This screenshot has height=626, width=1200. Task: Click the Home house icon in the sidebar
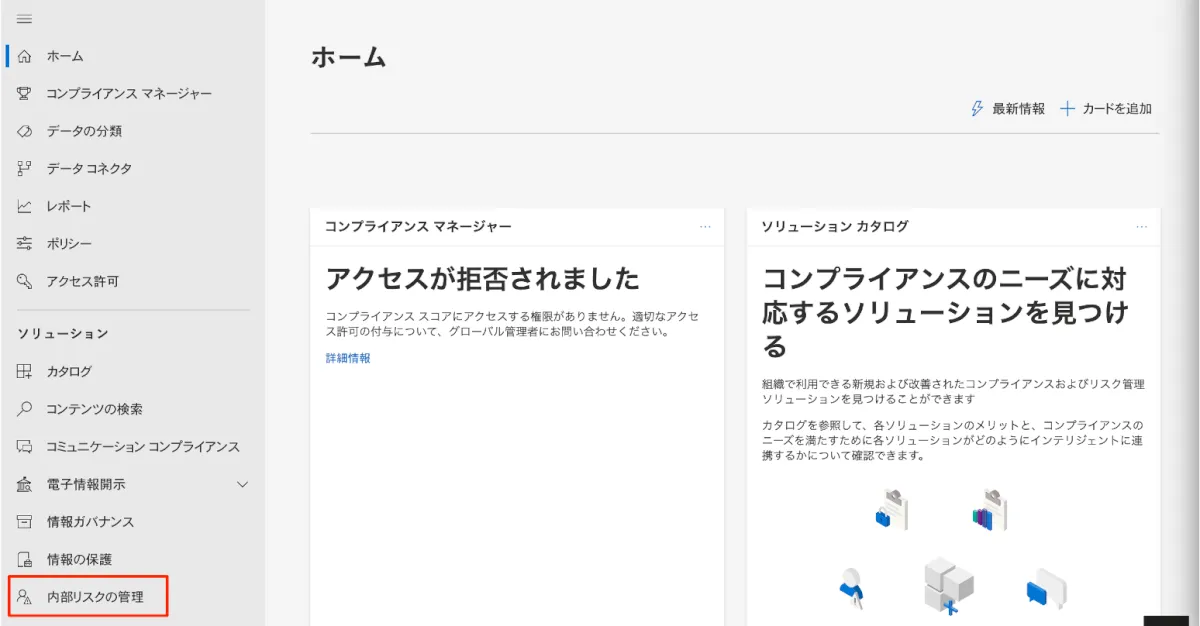(25, 56)
